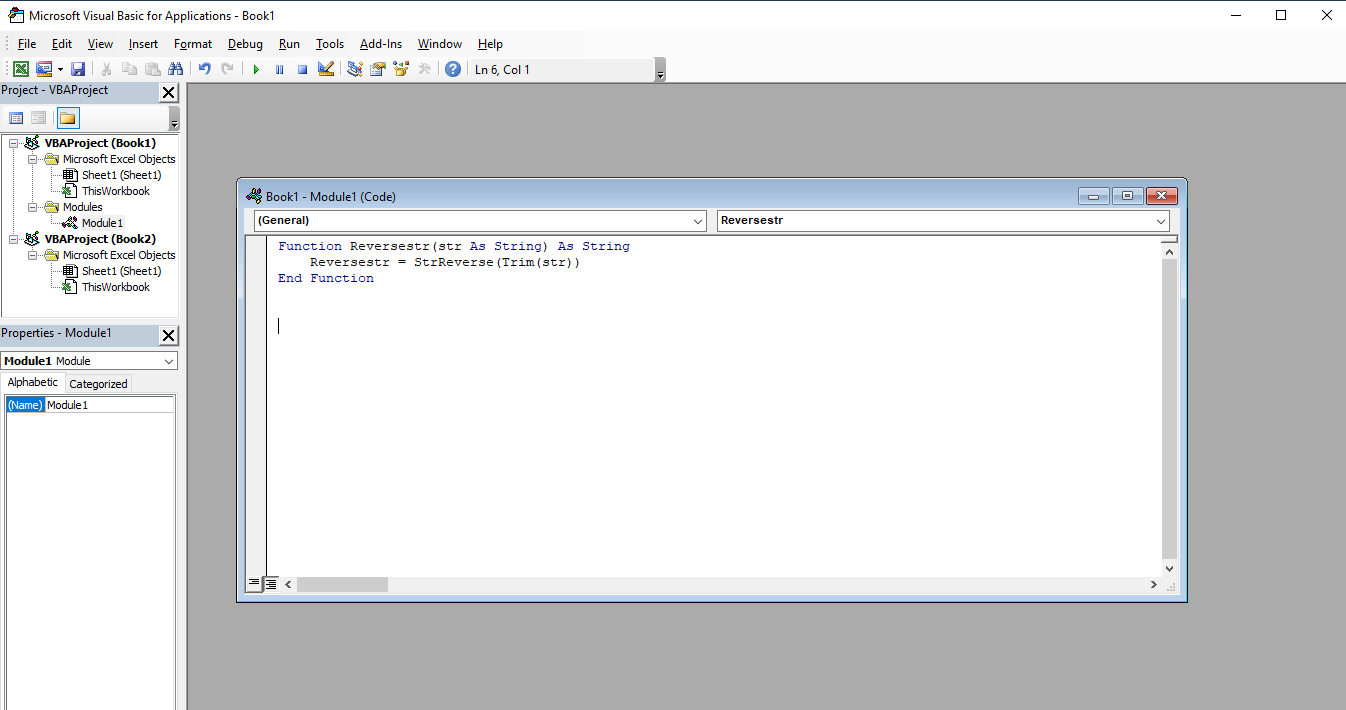Click Full Module View button at bottom
The height and width of the screenshot is (710, 1346).
(x=271, y=584)
